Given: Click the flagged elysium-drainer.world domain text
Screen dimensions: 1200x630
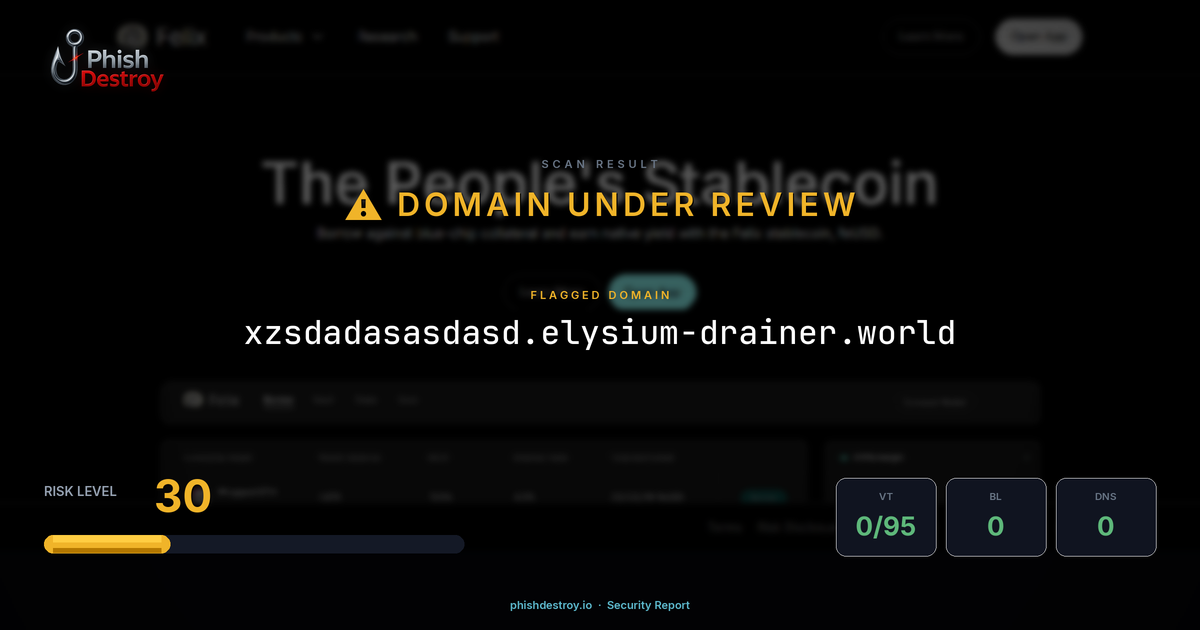Looking at the screenshot, I should [x=600, y=333].
